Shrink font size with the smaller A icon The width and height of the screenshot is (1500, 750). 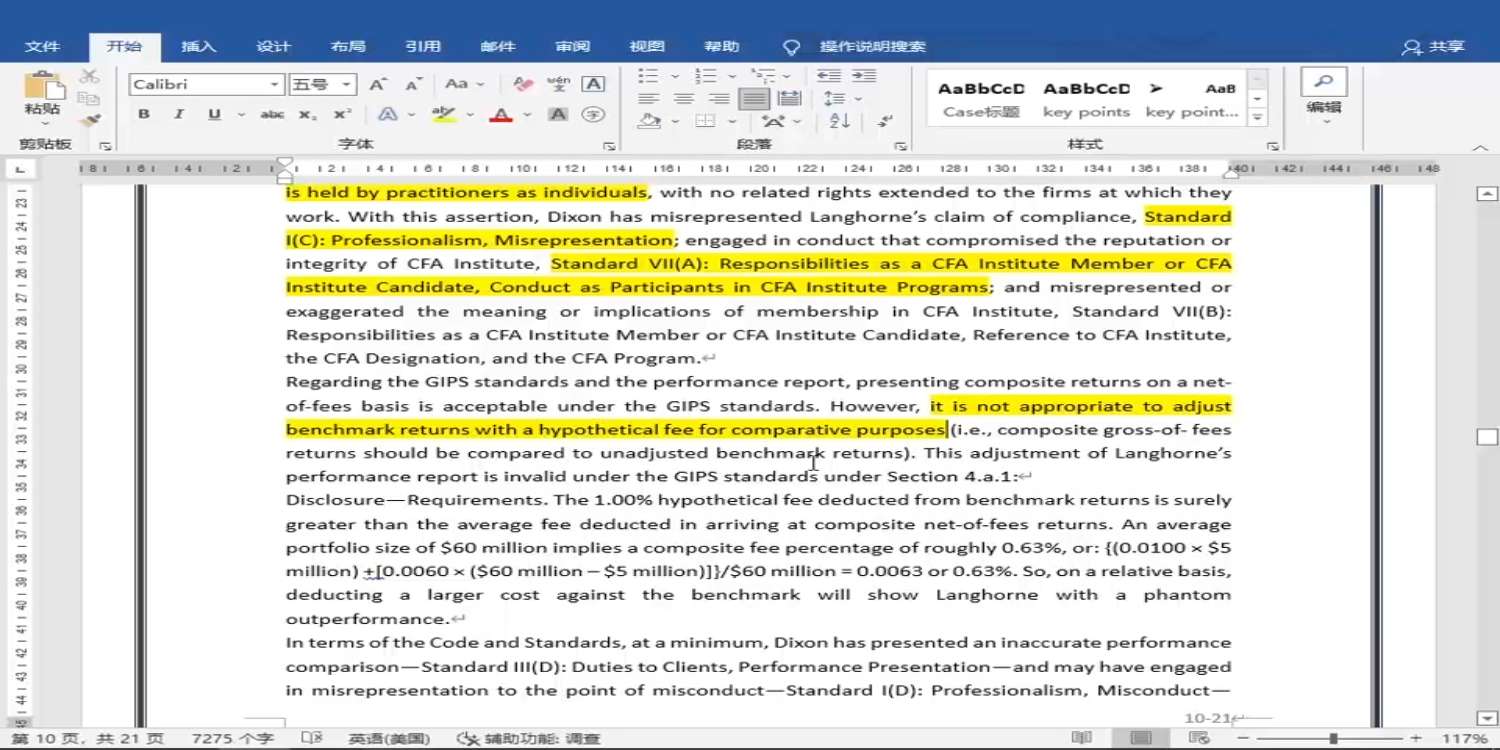pyautogui.click(x=413, y=84)
